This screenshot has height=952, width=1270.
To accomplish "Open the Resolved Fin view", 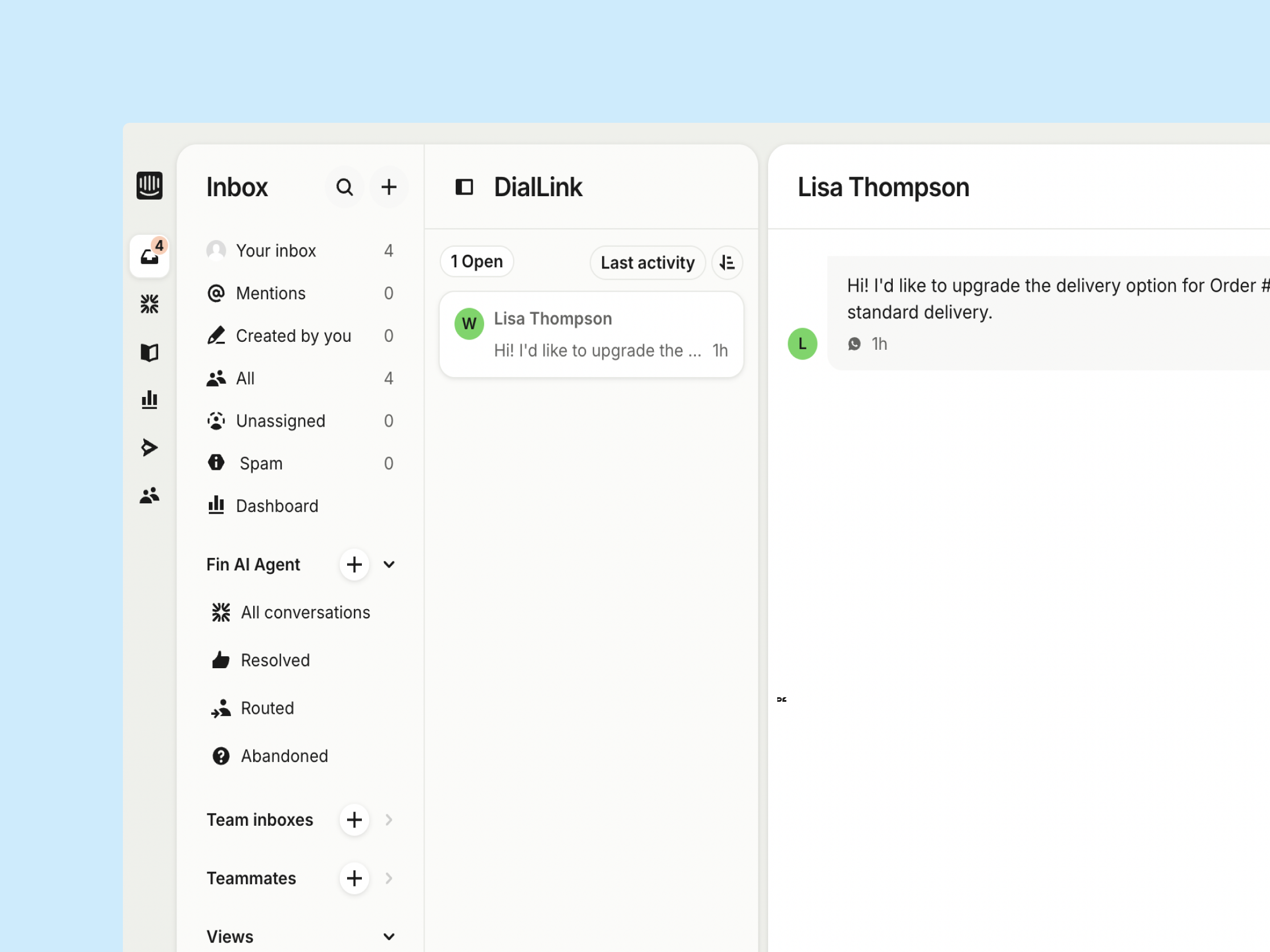I will click(x=300, y=660).
